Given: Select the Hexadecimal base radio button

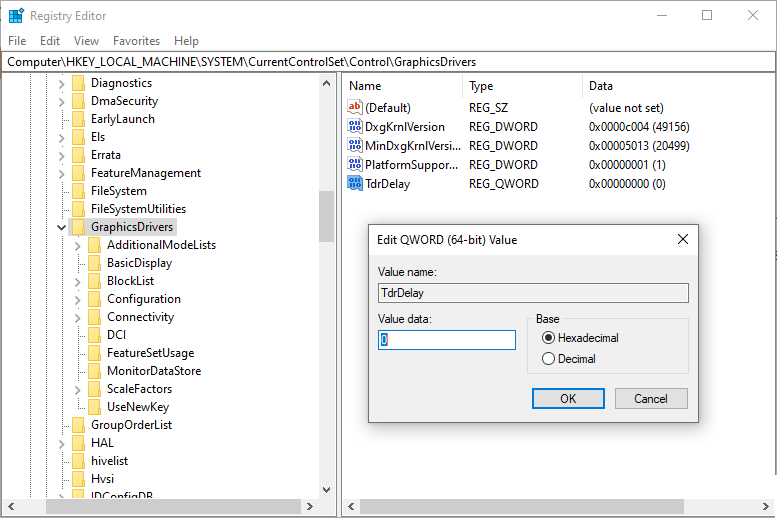Looking at the screenshot, I should [x=548, y=338].
